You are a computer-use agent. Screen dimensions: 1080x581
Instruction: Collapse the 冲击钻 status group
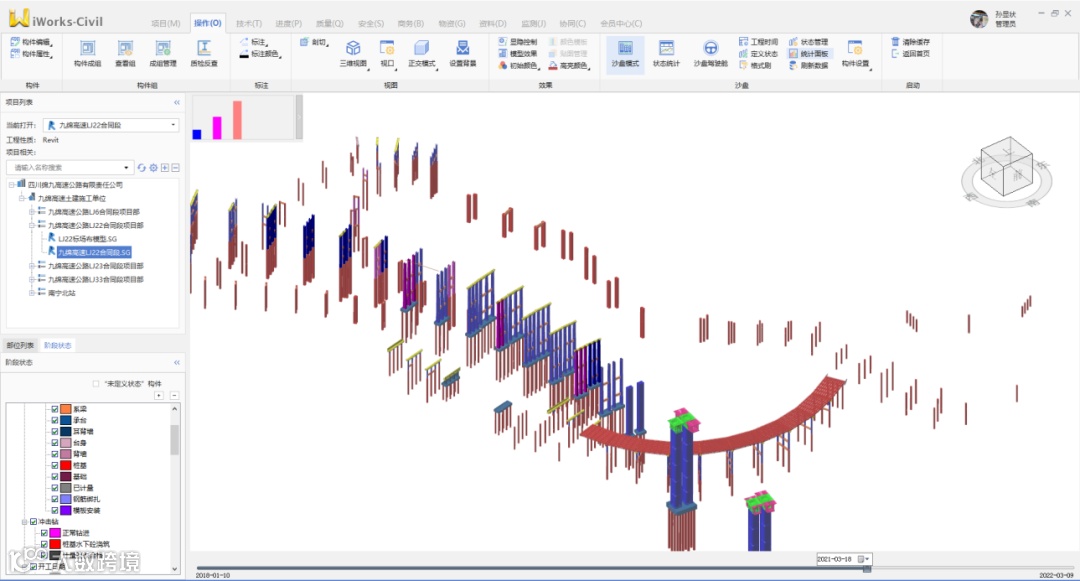[x=24, y=522]
